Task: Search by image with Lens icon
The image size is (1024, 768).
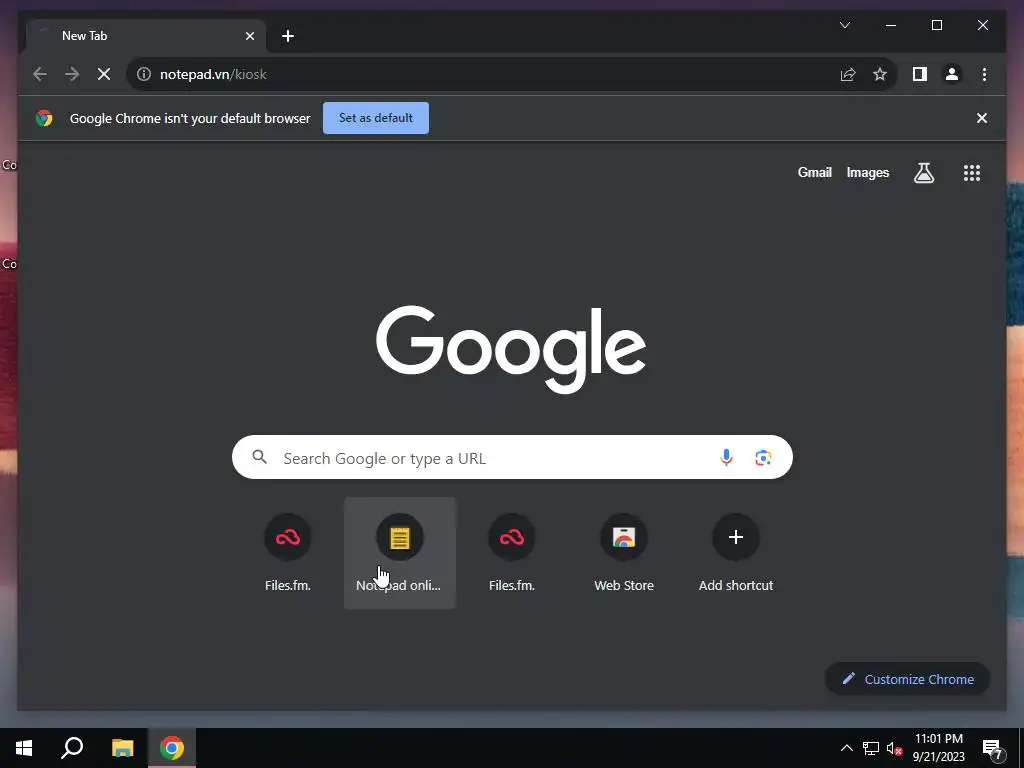Action: click(x=763, y=458)
